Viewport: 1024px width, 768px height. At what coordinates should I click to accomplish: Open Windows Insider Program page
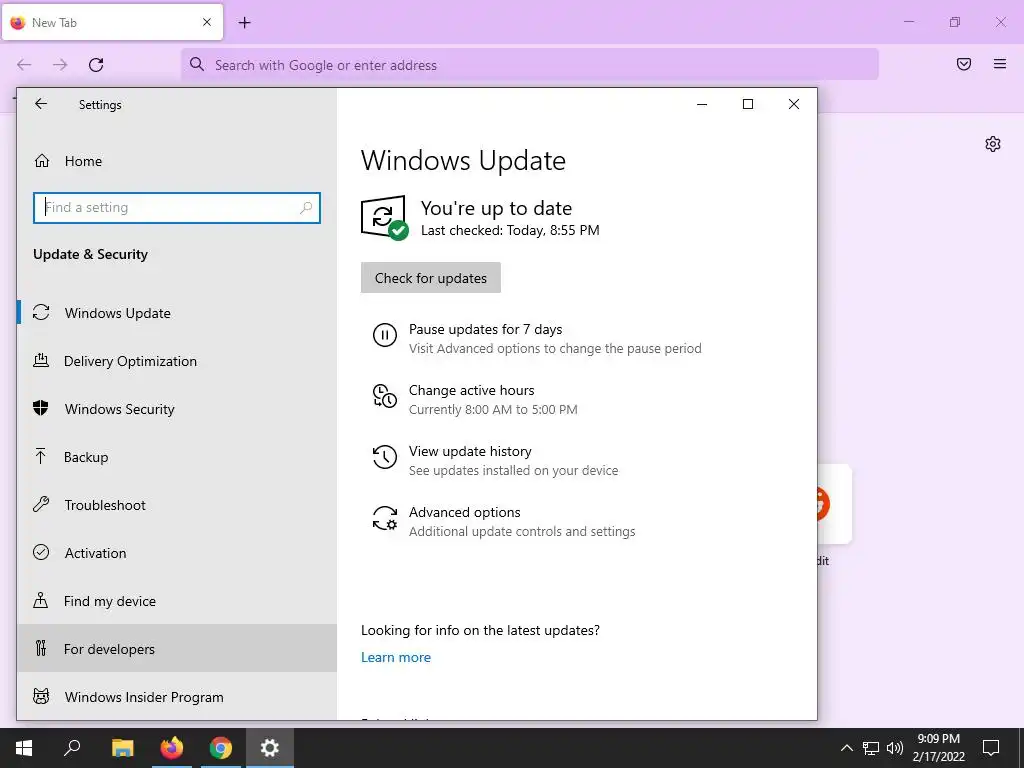point(176,697)
